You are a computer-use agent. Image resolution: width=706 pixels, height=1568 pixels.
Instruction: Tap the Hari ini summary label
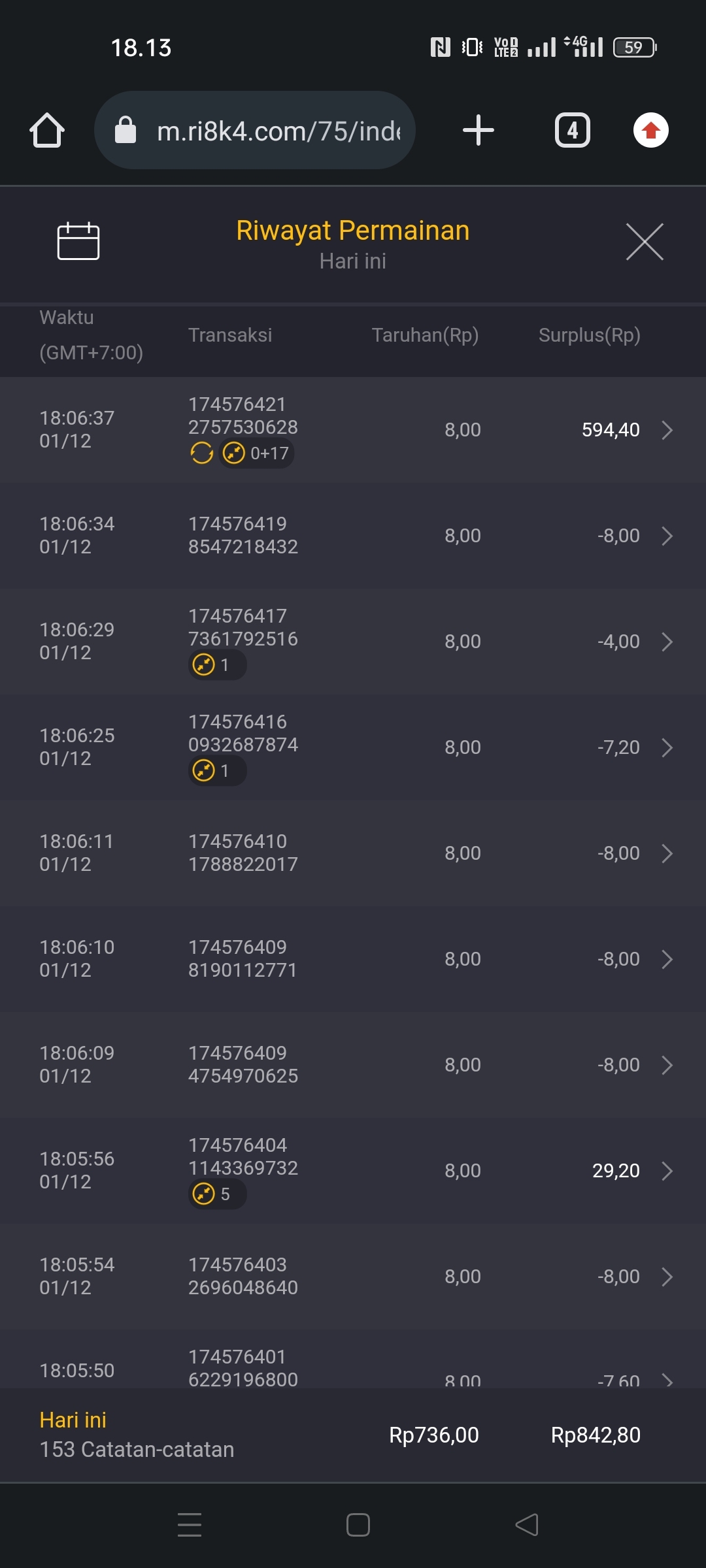coord(73,1420)
